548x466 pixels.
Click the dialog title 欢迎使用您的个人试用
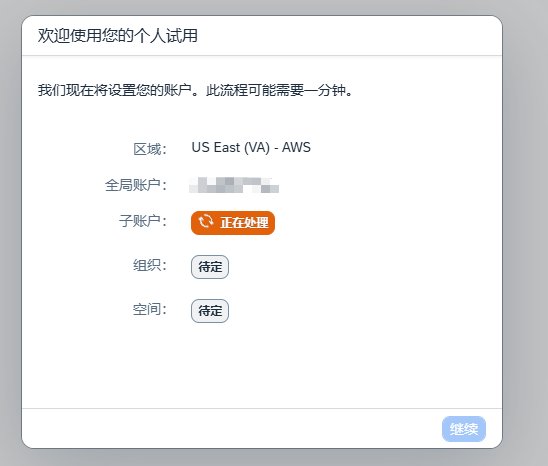click(118, 36)
